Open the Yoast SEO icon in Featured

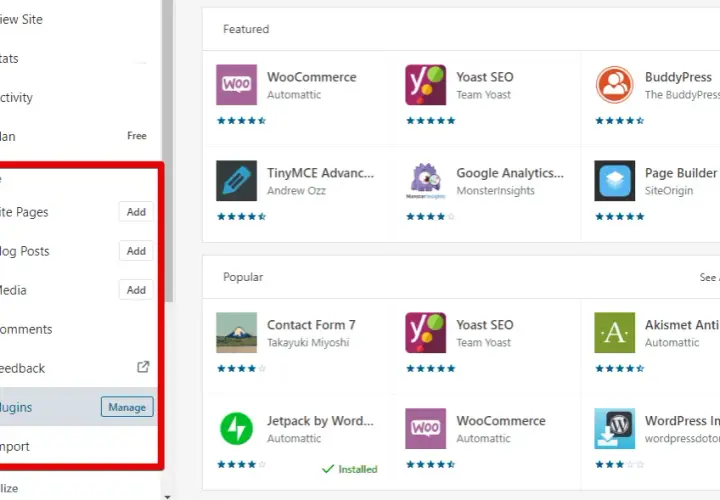tap(426, 85)
